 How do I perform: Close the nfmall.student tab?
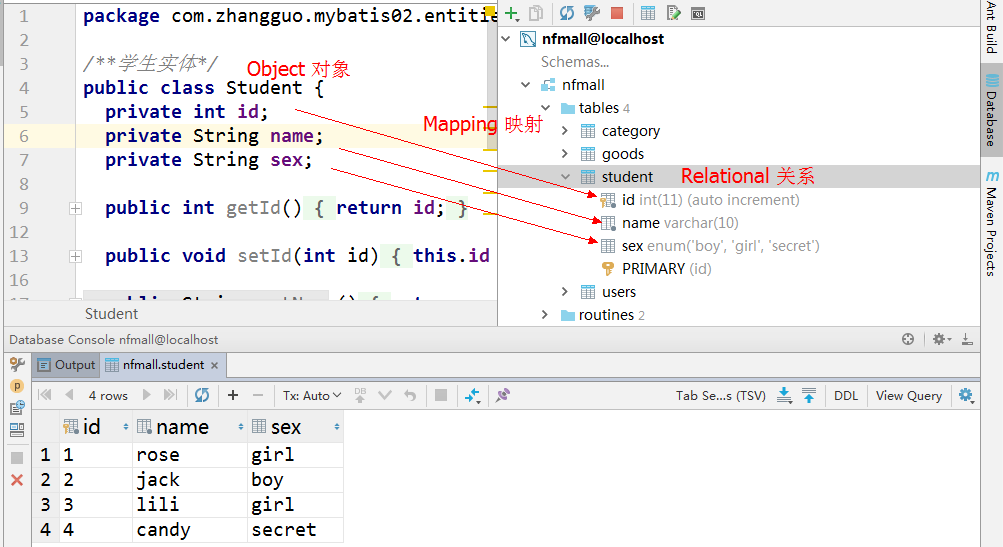[214, 365]
